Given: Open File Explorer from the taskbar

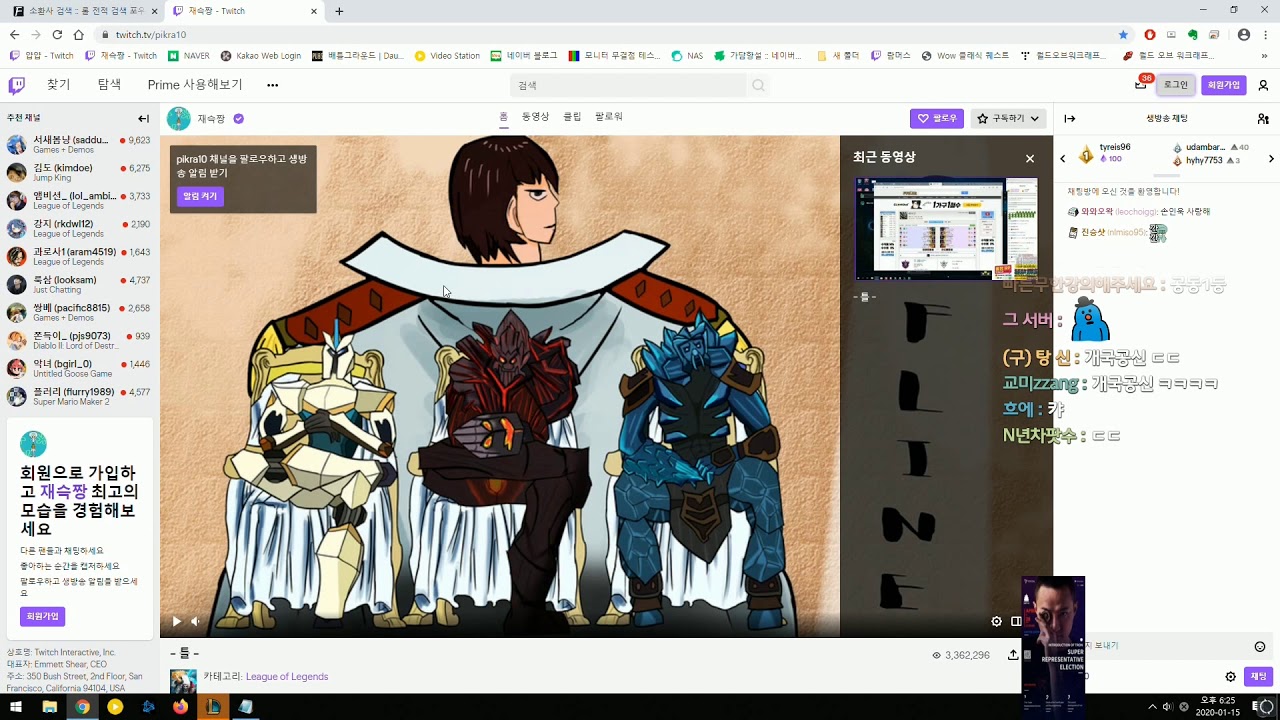Looking at the screenshot, I should [49, 707].
